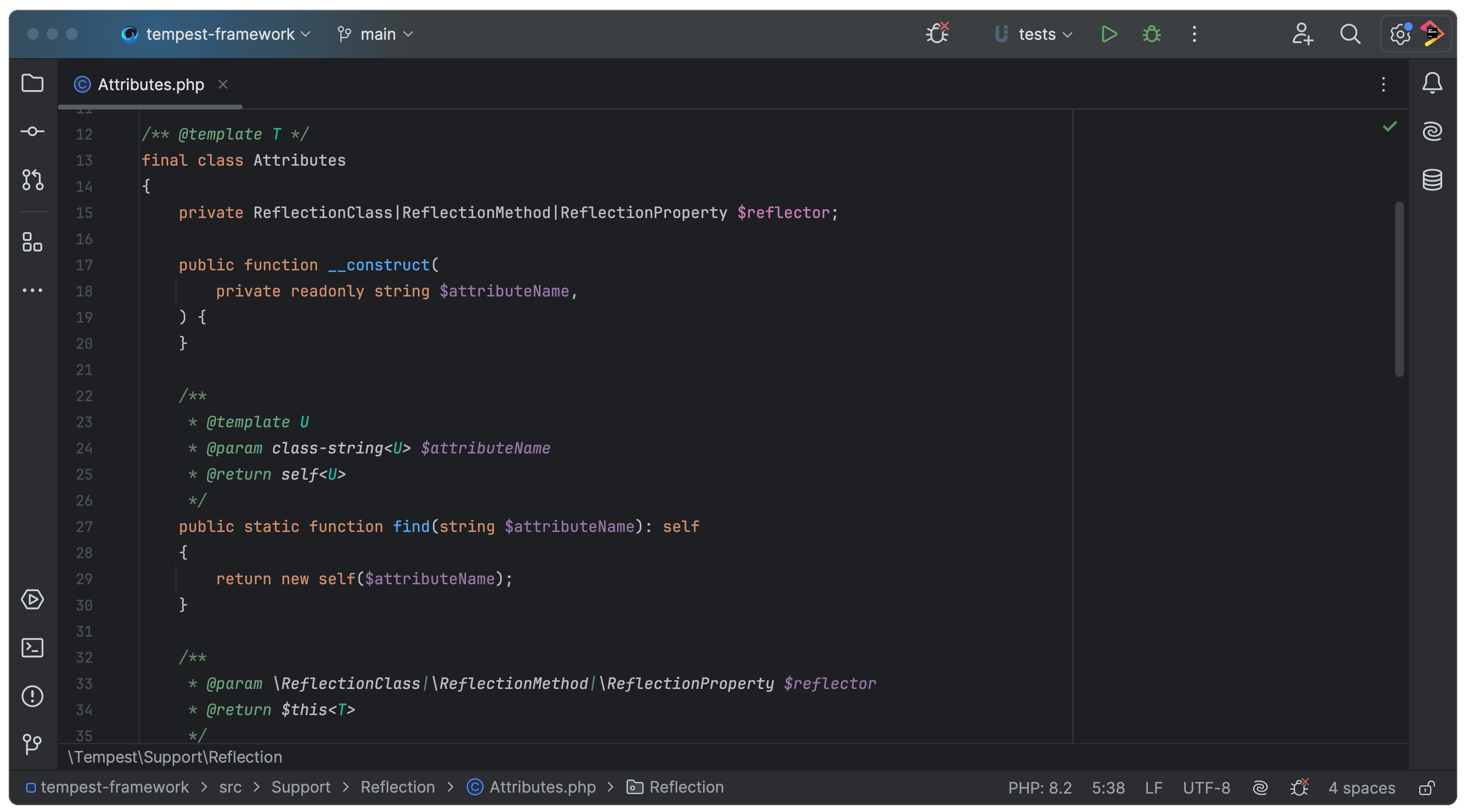Click the UTF-8 encoding status widget
The image size is (1465, 812).
(x=1206, y=788)
